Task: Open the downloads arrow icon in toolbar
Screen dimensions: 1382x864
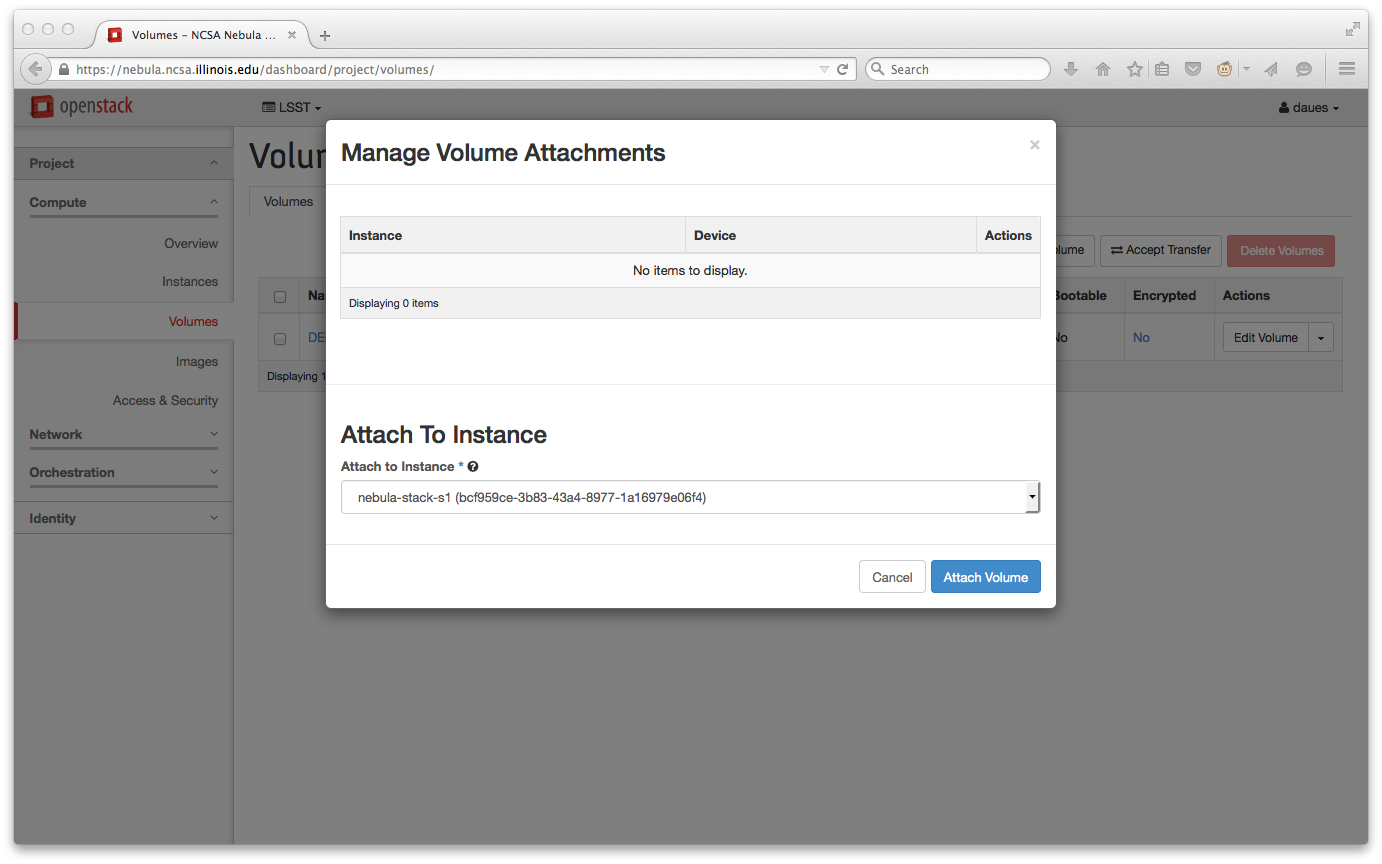Action: click(1071, 69)
